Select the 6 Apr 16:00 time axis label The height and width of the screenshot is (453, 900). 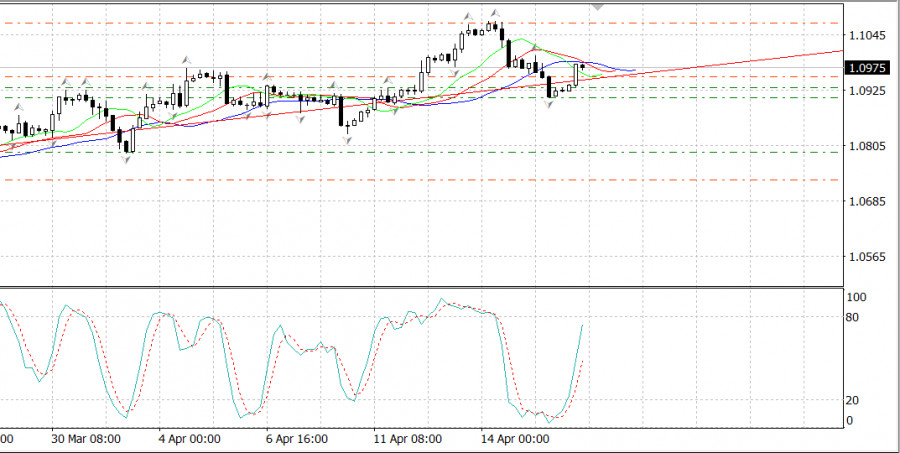tap(297, 439)
